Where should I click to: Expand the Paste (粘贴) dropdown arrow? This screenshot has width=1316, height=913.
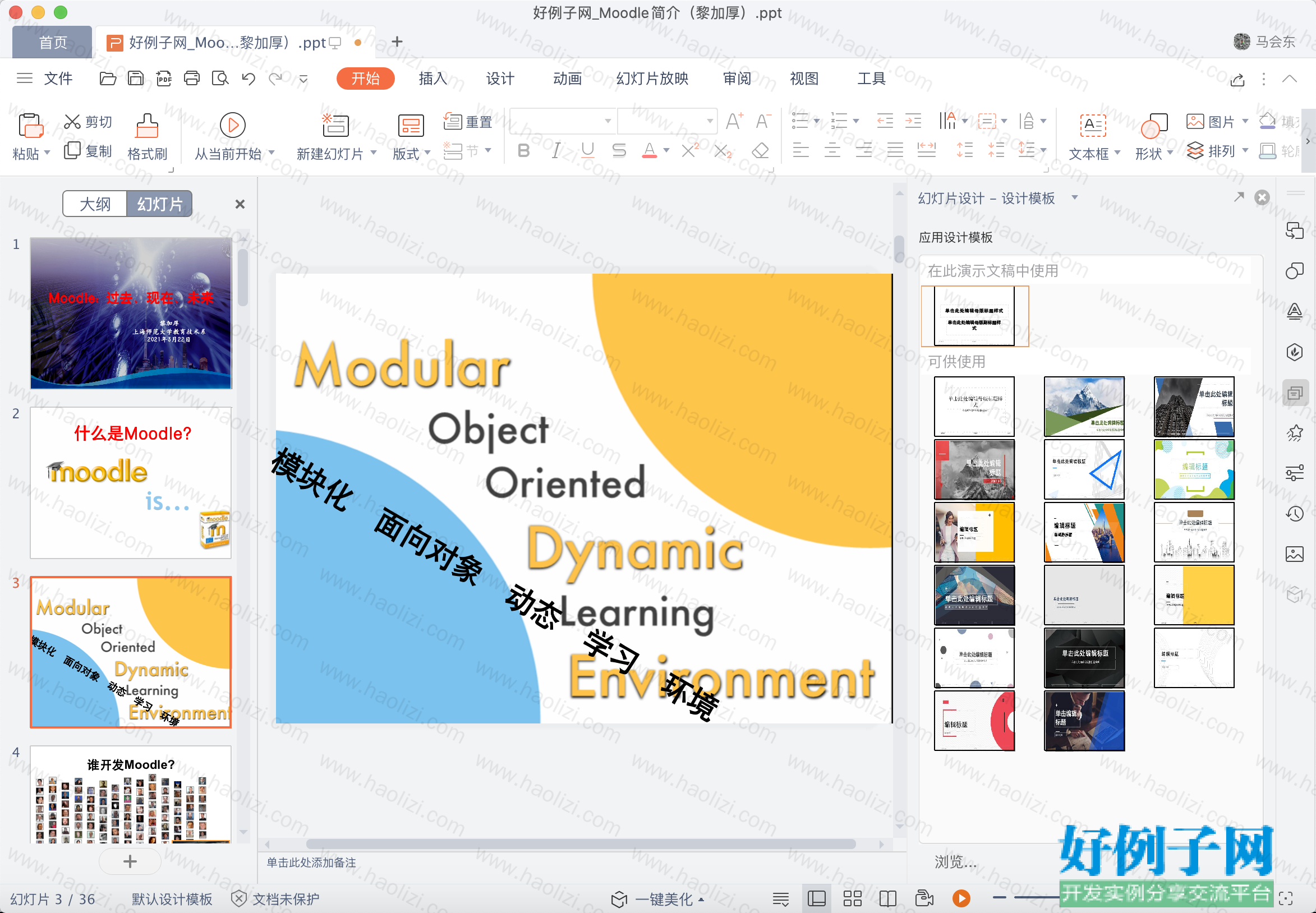pyautogui.click(x=47, y=153)
